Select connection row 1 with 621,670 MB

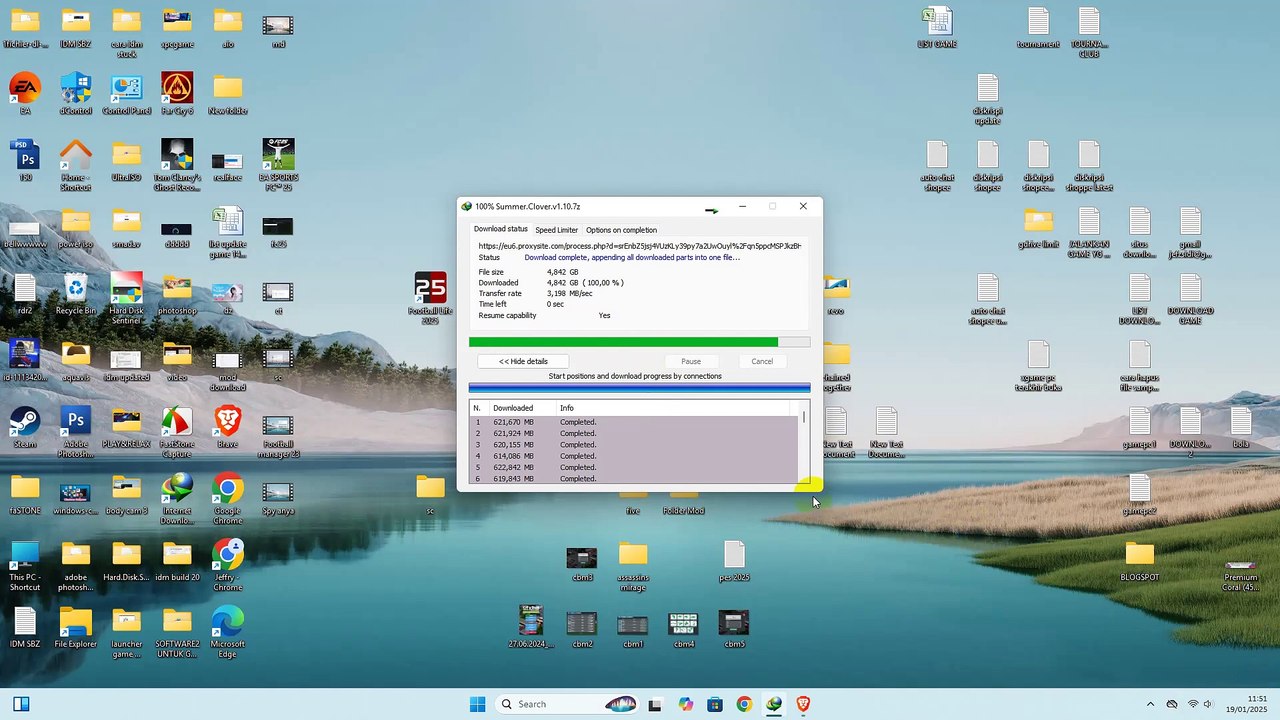click(634, 422)
